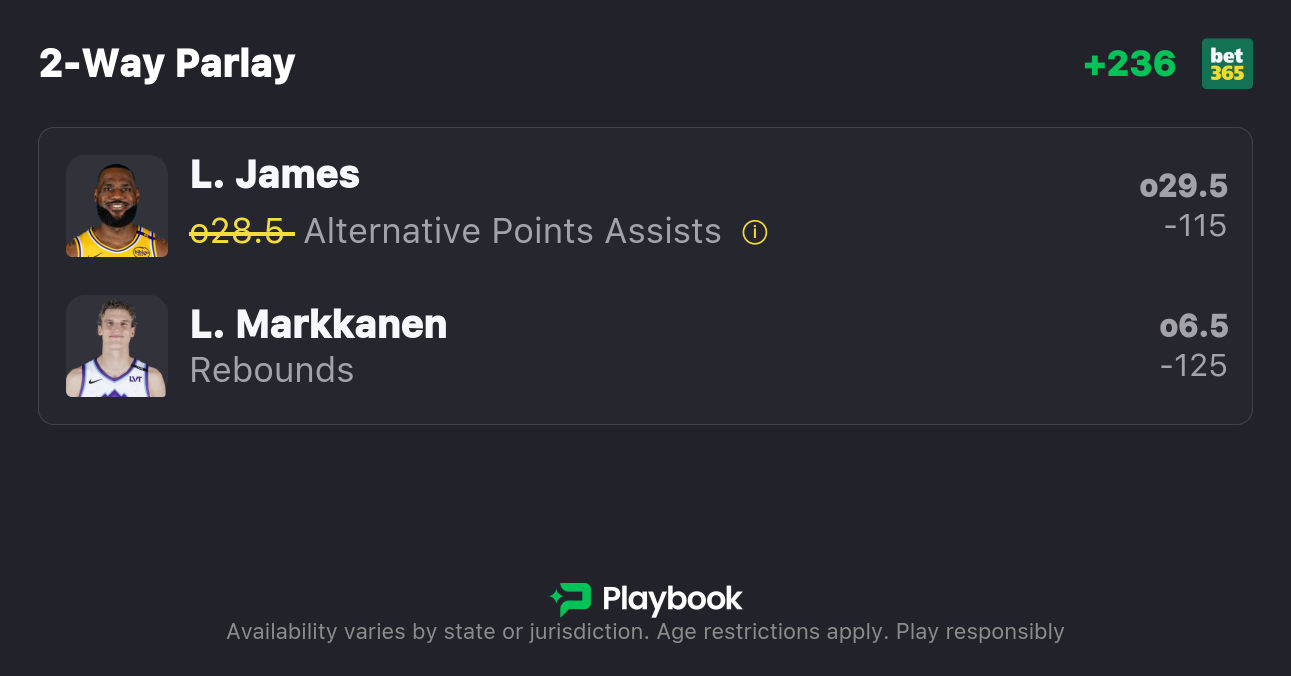Open the Playbook wordmark text
Image resolution: width=1291 pixels, height=676 pixels.
(x=672, y=599)
